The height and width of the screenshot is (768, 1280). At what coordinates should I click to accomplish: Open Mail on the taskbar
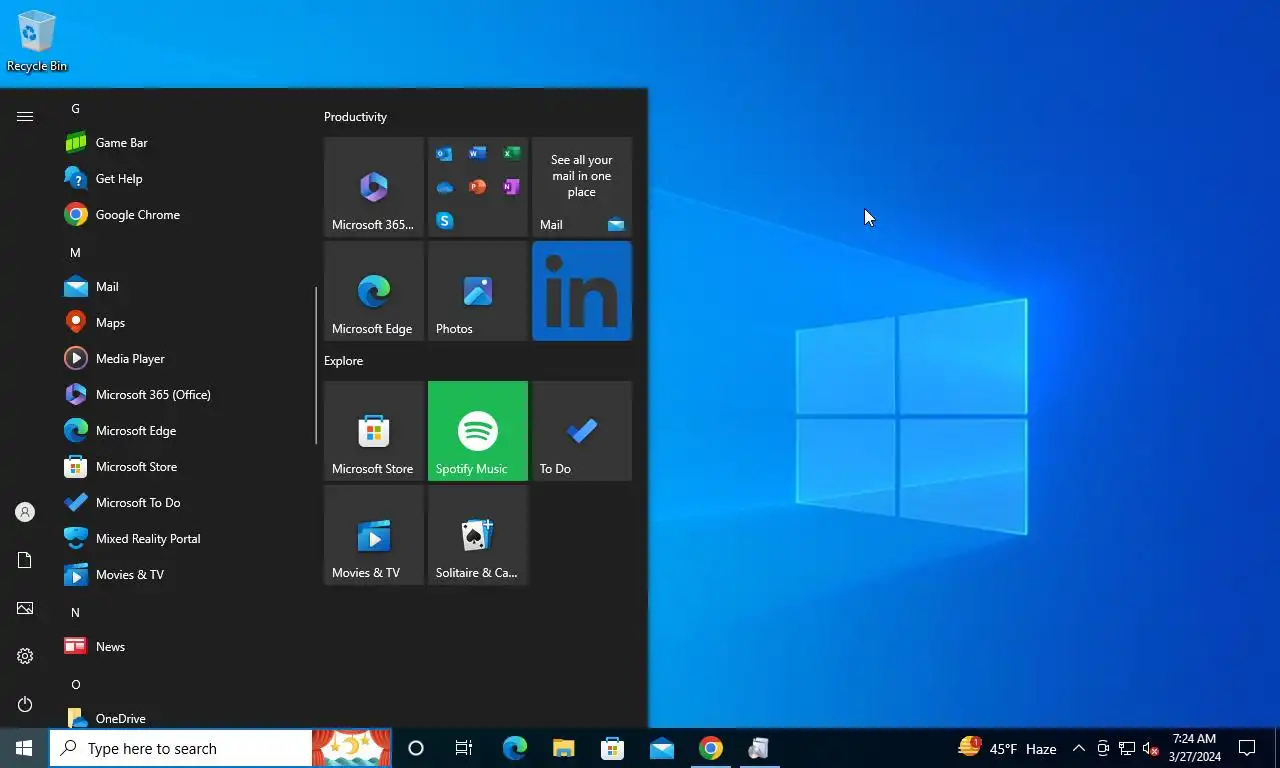tap(661, 748)
